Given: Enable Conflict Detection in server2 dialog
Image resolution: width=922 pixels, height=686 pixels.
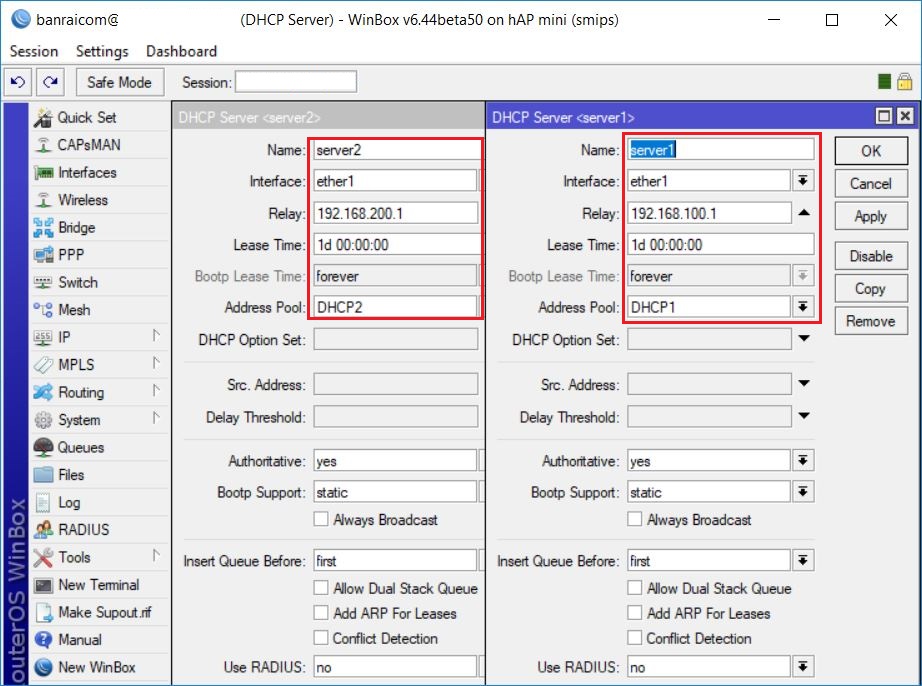Looking at the screenshot, I should tap(320, 638).
